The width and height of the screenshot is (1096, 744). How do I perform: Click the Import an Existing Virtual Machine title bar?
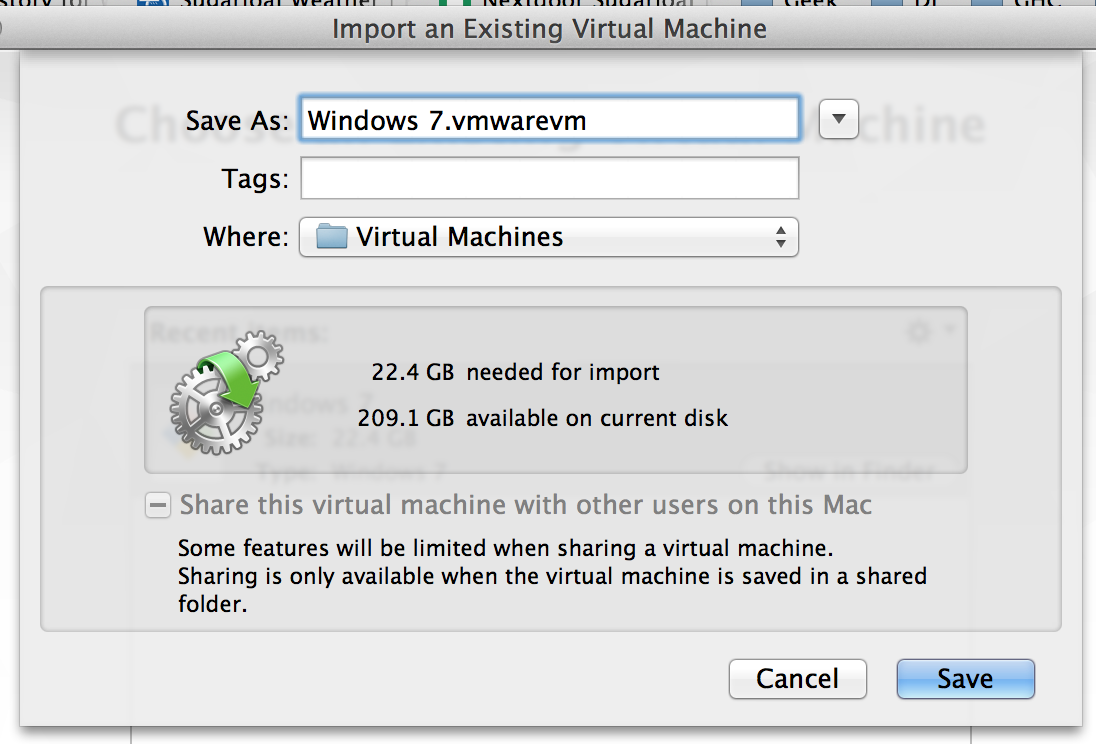pyautogui.click(x=548, y=28)
